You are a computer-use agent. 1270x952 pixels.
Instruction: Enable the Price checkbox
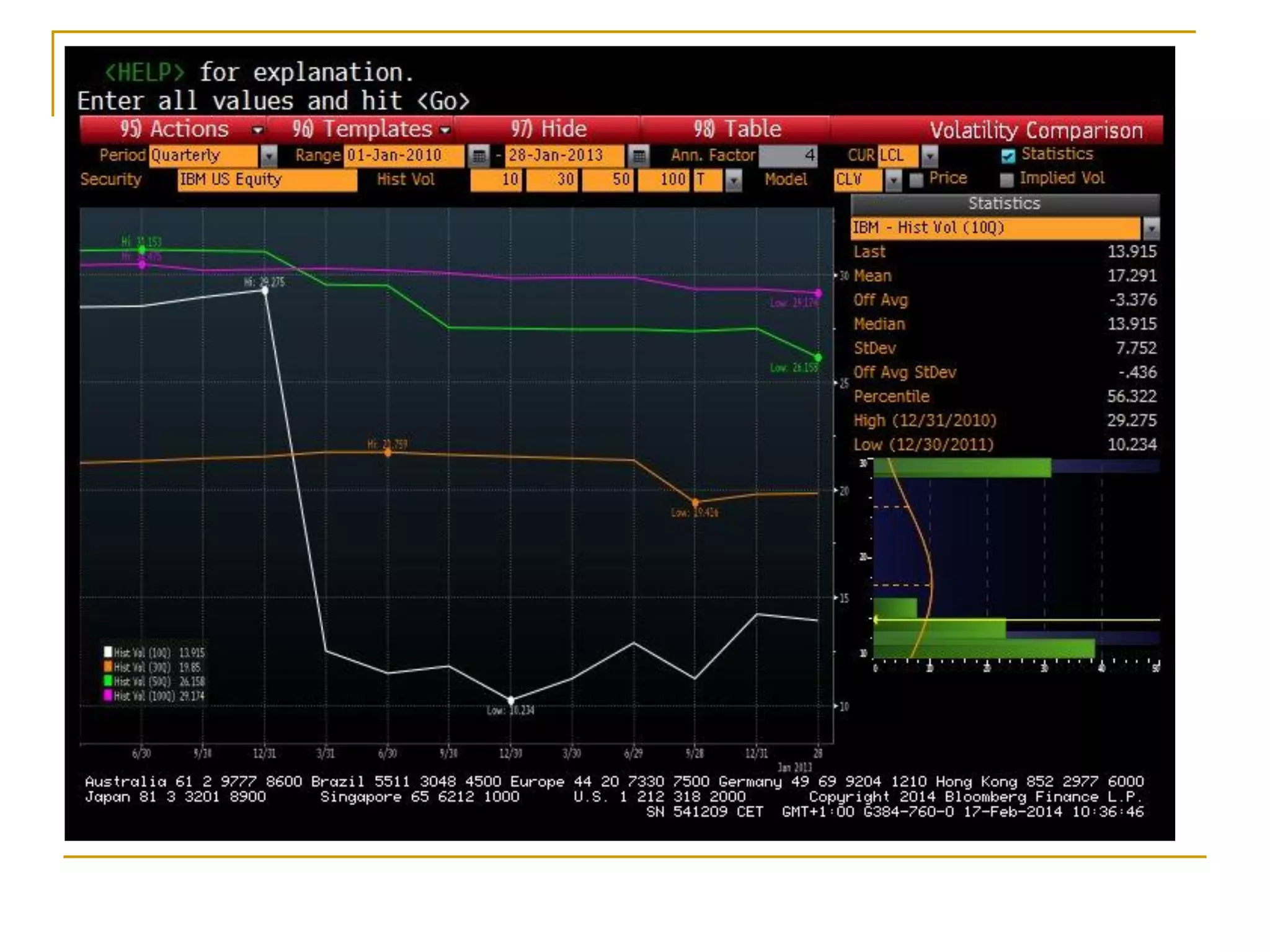coord(916,180)
